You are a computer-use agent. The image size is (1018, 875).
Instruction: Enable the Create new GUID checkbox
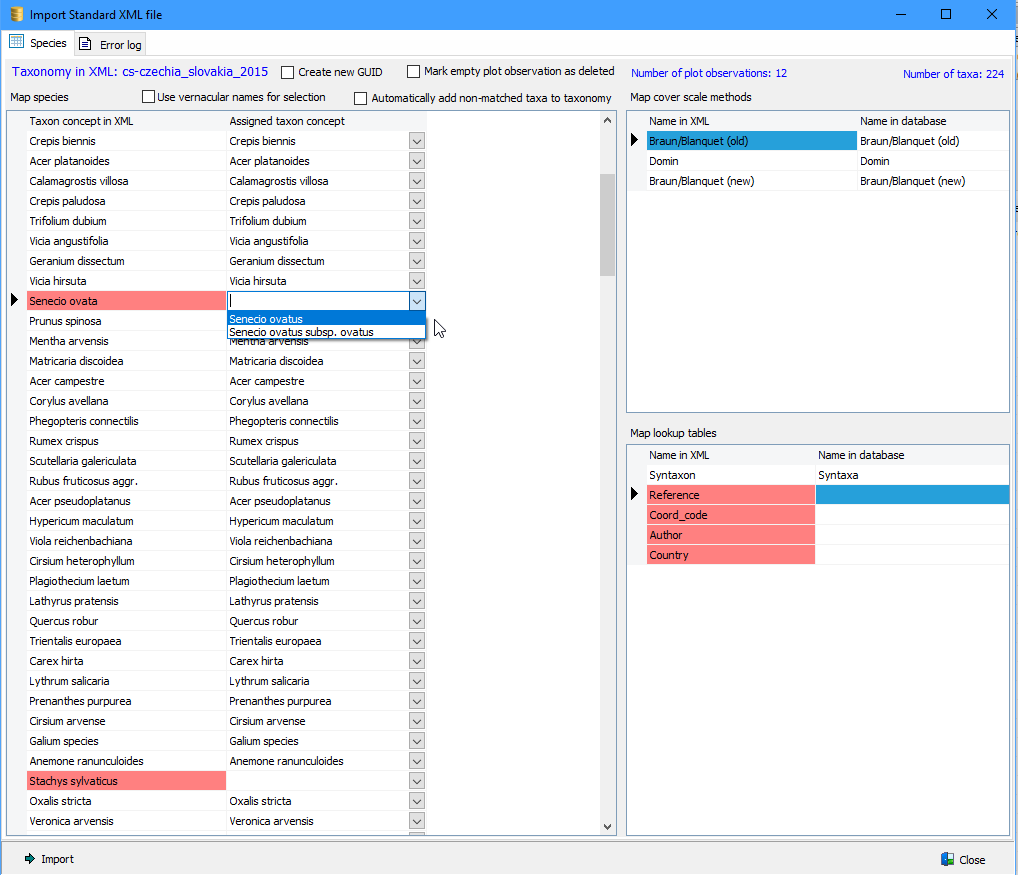point(288,73)
